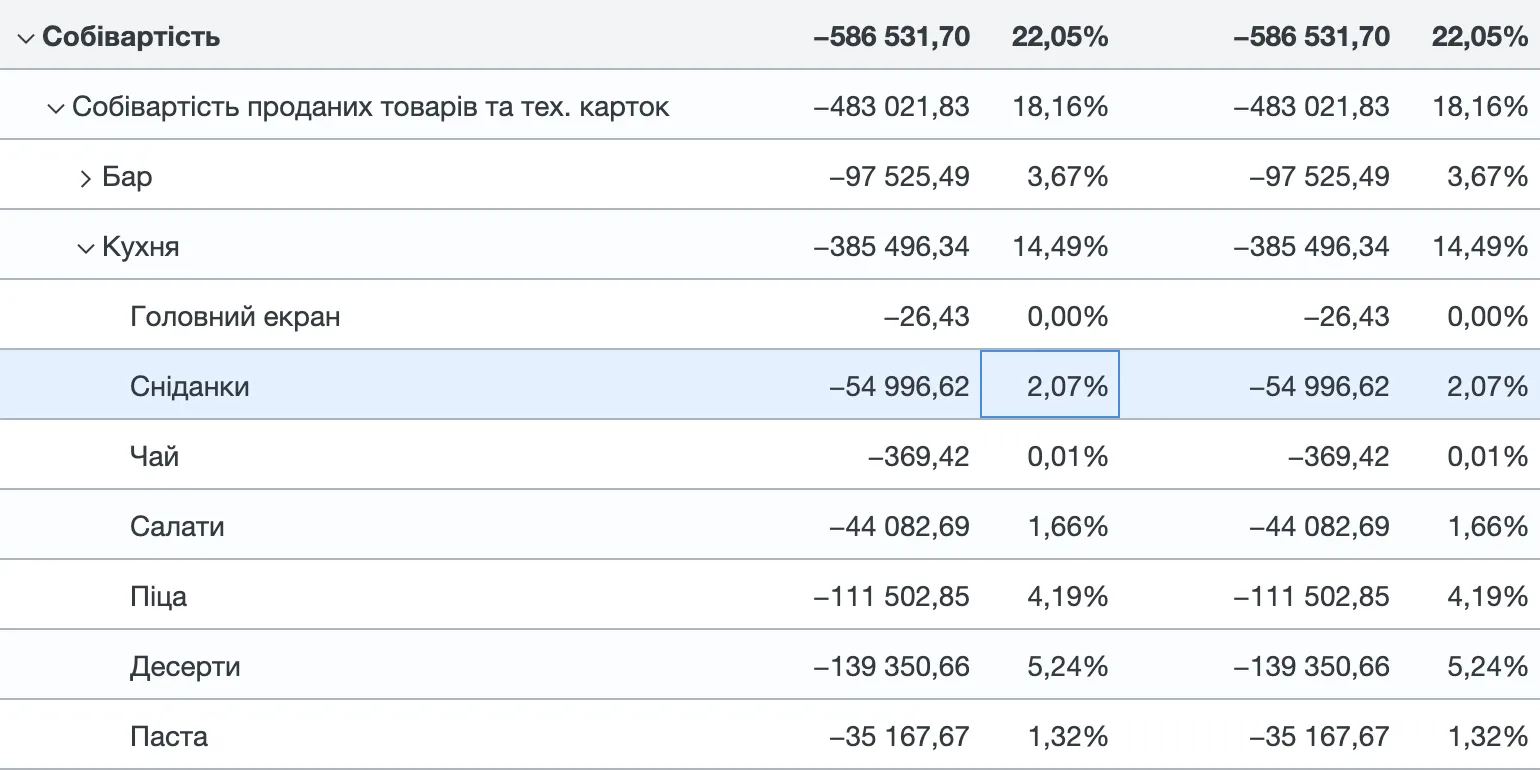Select the first –369,42 cell for Чай
Image resolution: width=1540 pixels, height=770 pixels.
(918, 457)
